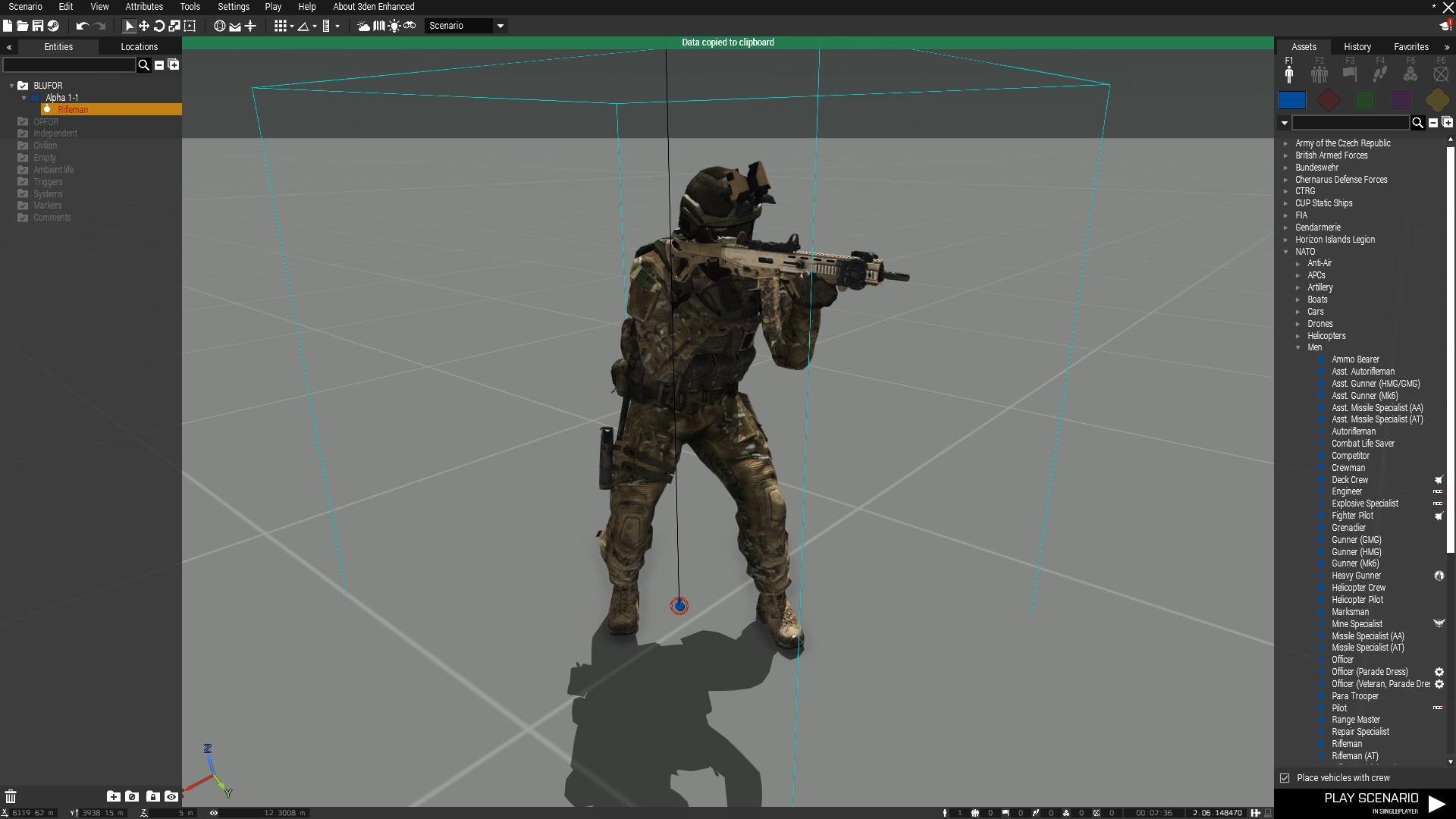Expand the Helicopters category
Screen dimensions: 1456x819
pos(1298,336)
